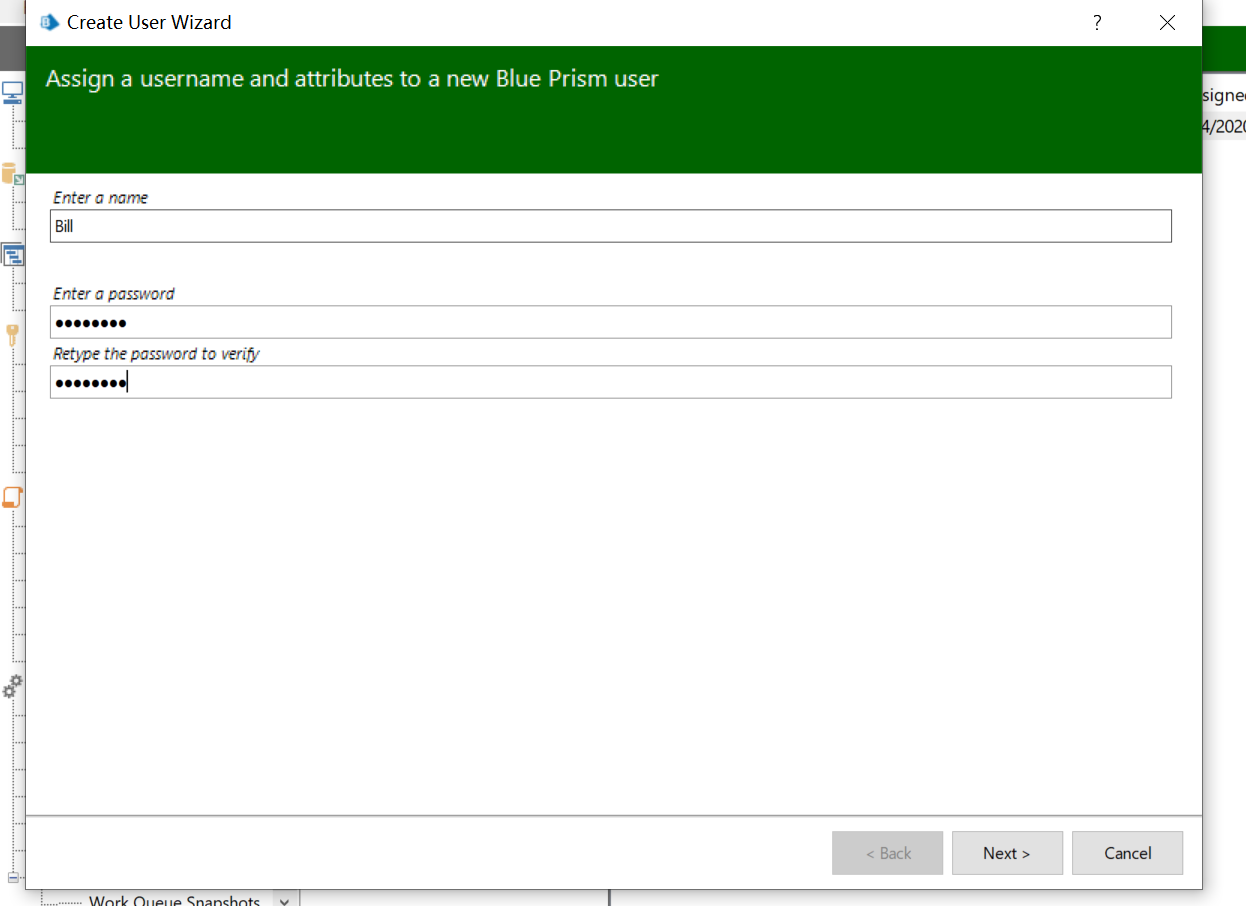Image resolution: width=1246 pixels, height=906 pixels.
Task: Select Work Queue Snapshots in background tree
Action: [x=175, y=899]
